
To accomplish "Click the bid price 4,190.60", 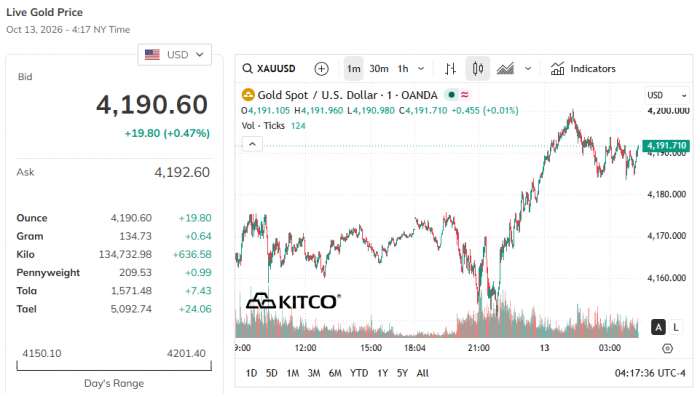I will coord(152,105).
